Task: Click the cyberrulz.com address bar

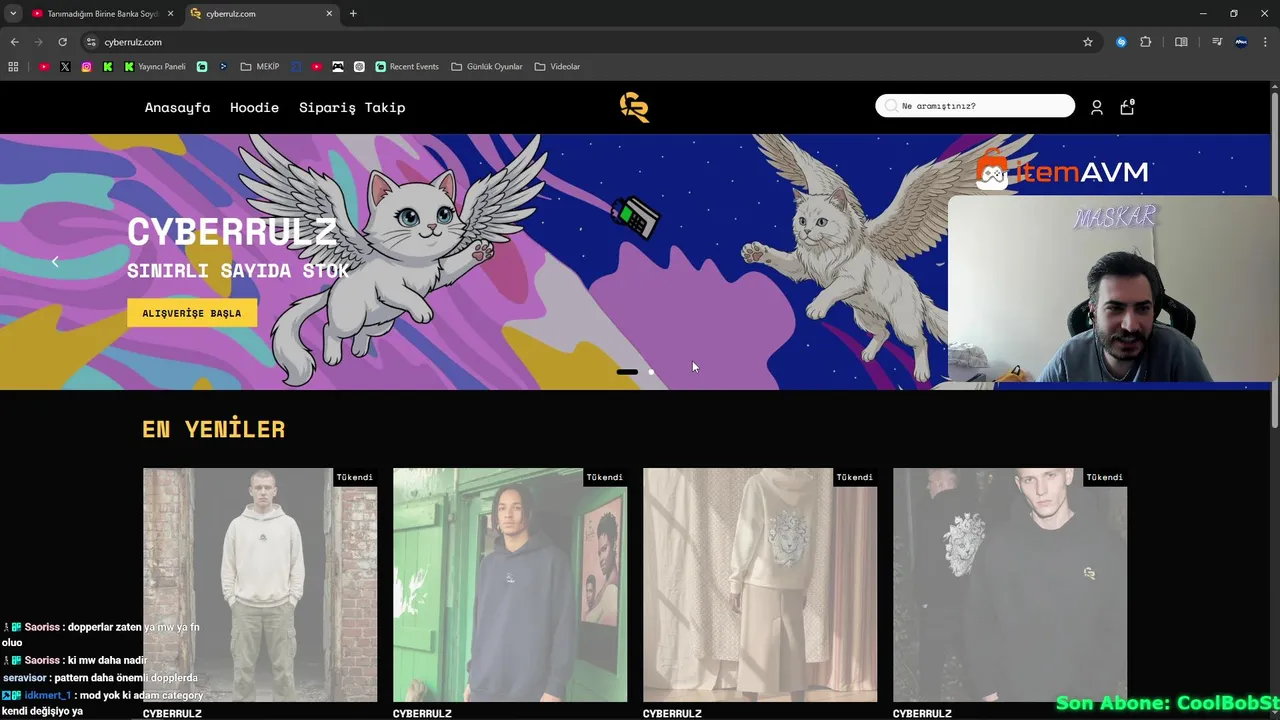Action: click(590, 42)
